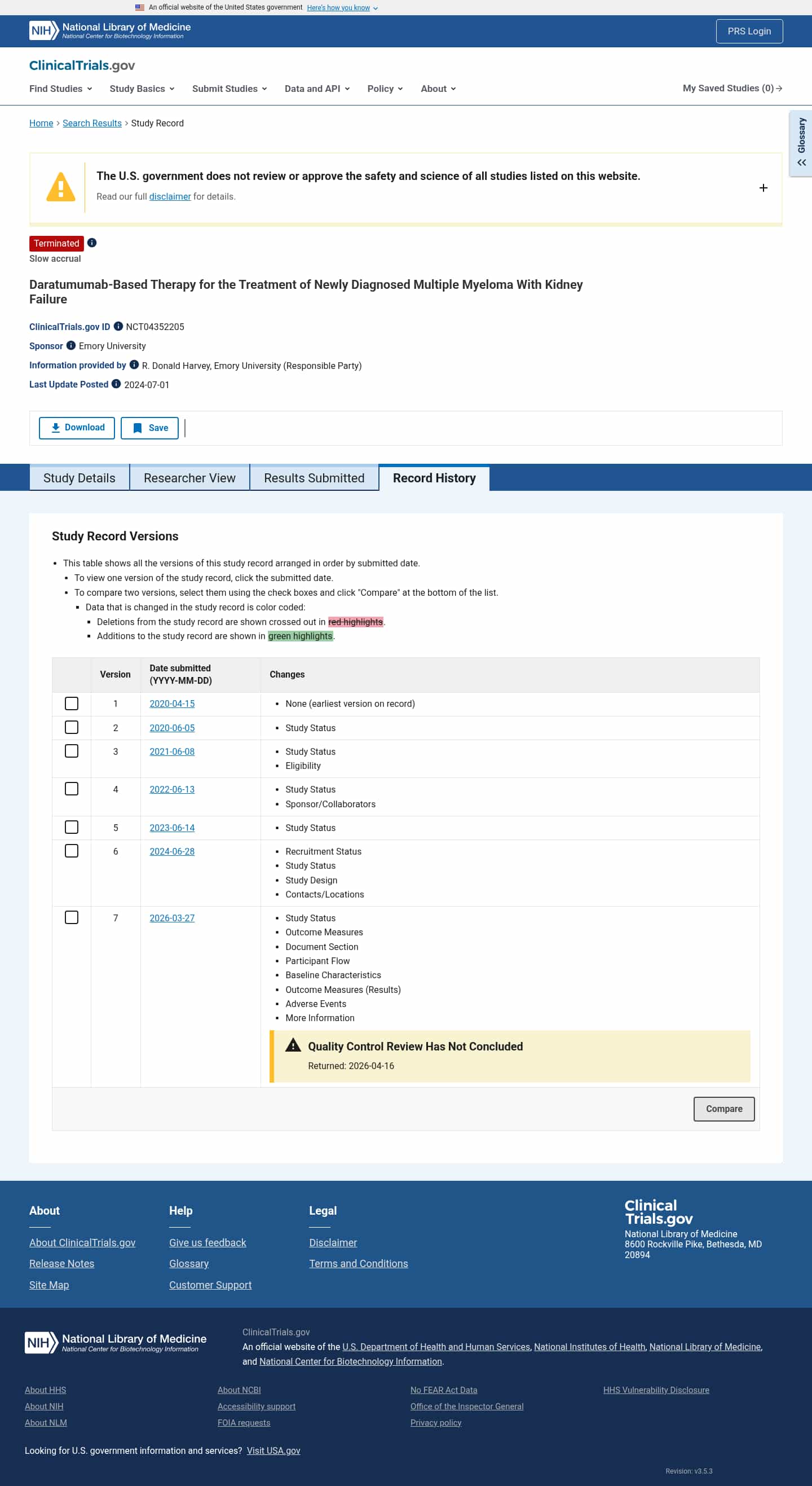Select the checkbox for version 2

pyautogui.click(x=72, y=727)
